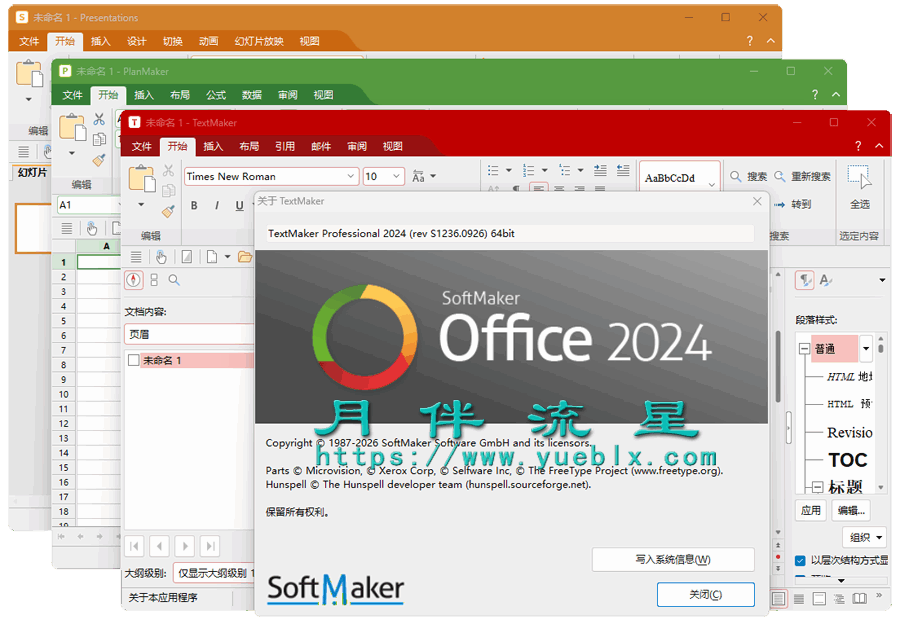The image size is (900, 624).
Task: Click the multilevel list icon in TextMaker
Action: 565,170
